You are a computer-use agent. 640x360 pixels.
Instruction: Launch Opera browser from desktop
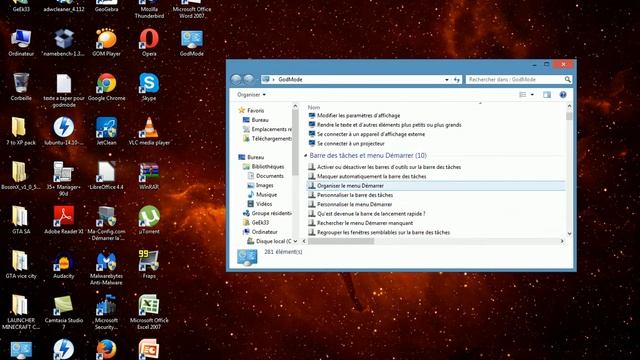click(149, 42)
